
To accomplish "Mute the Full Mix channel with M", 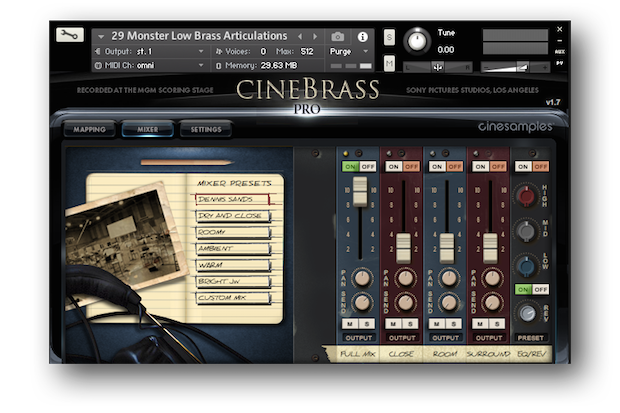I will [x=350, y=324].
